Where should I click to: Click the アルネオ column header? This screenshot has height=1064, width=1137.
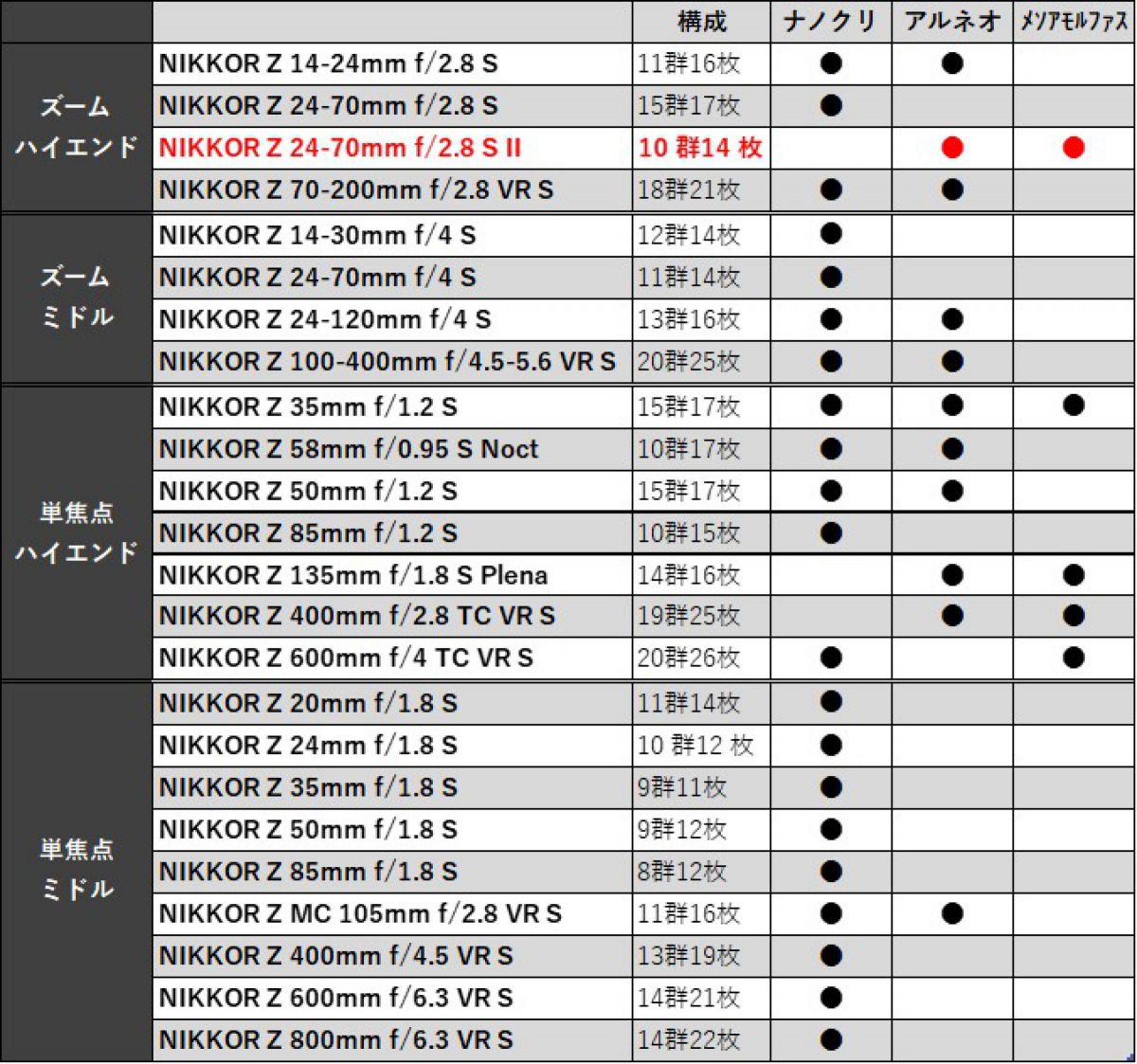[x=952, y=22]
